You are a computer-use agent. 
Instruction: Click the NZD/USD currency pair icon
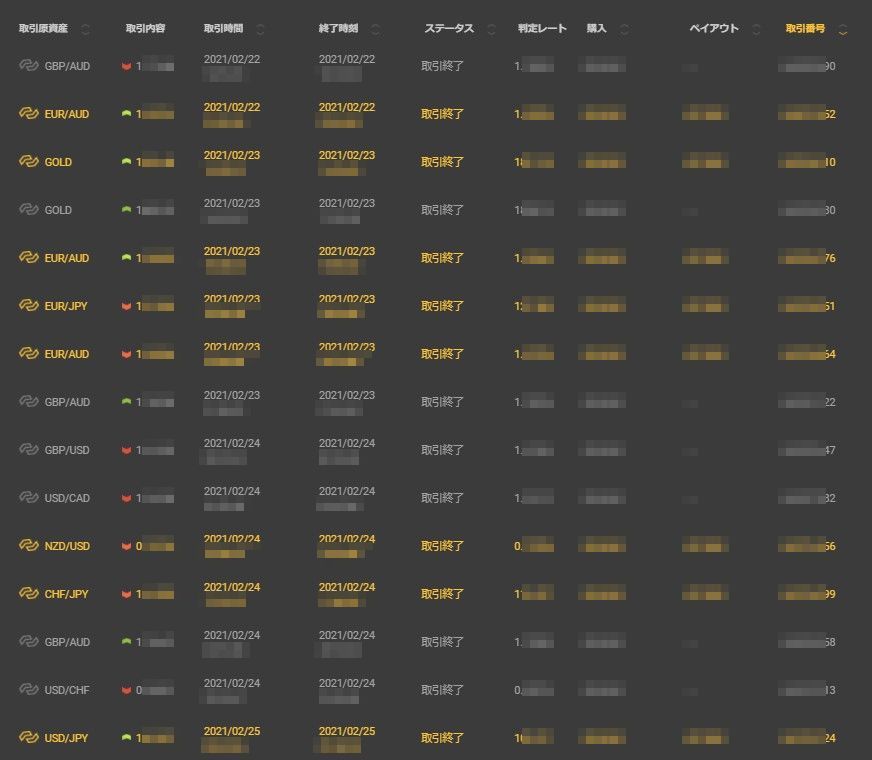coord(28,546)
